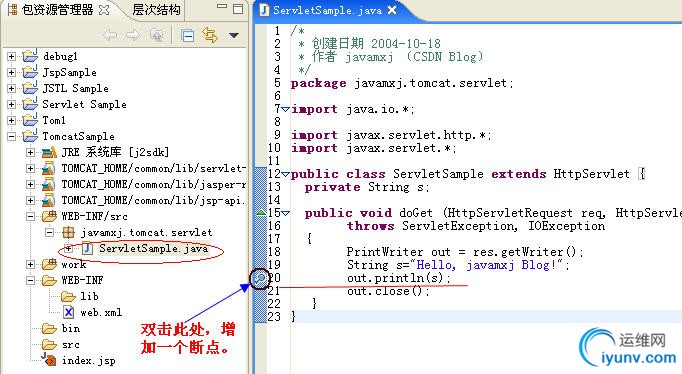Screen dimensions: 682x374
Task: Fold the class declaration at line 12
Action: (x=285, y=174)
